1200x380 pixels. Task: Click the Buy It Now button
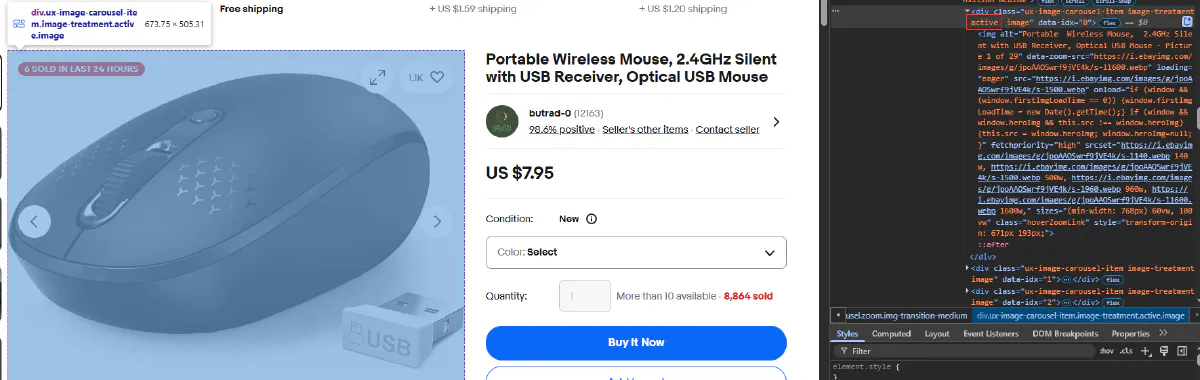(636, 342)
